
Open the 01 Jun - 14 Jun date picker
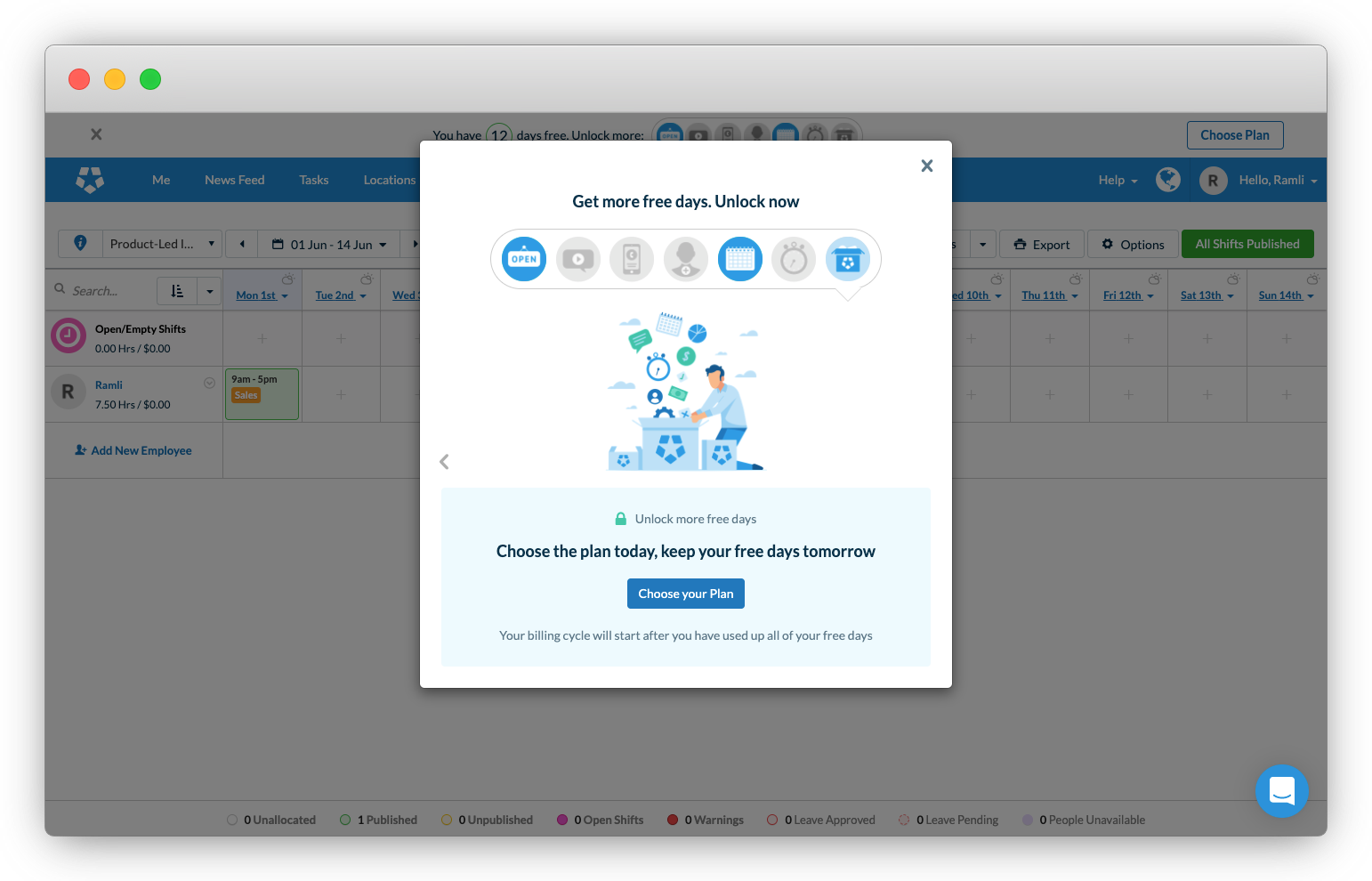pos(329,245)
